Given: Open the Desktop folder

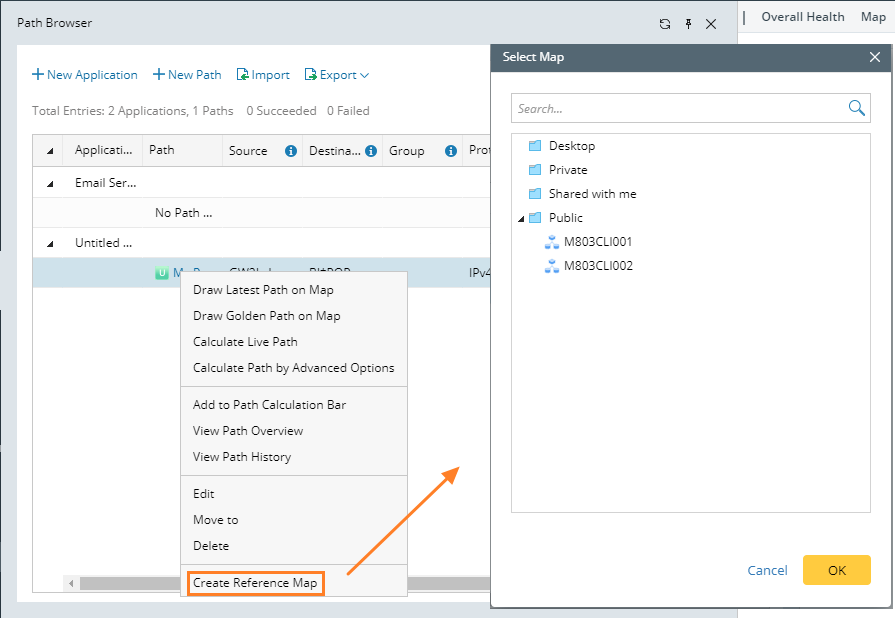Looking at the screenshot, I should pos(571,146).
